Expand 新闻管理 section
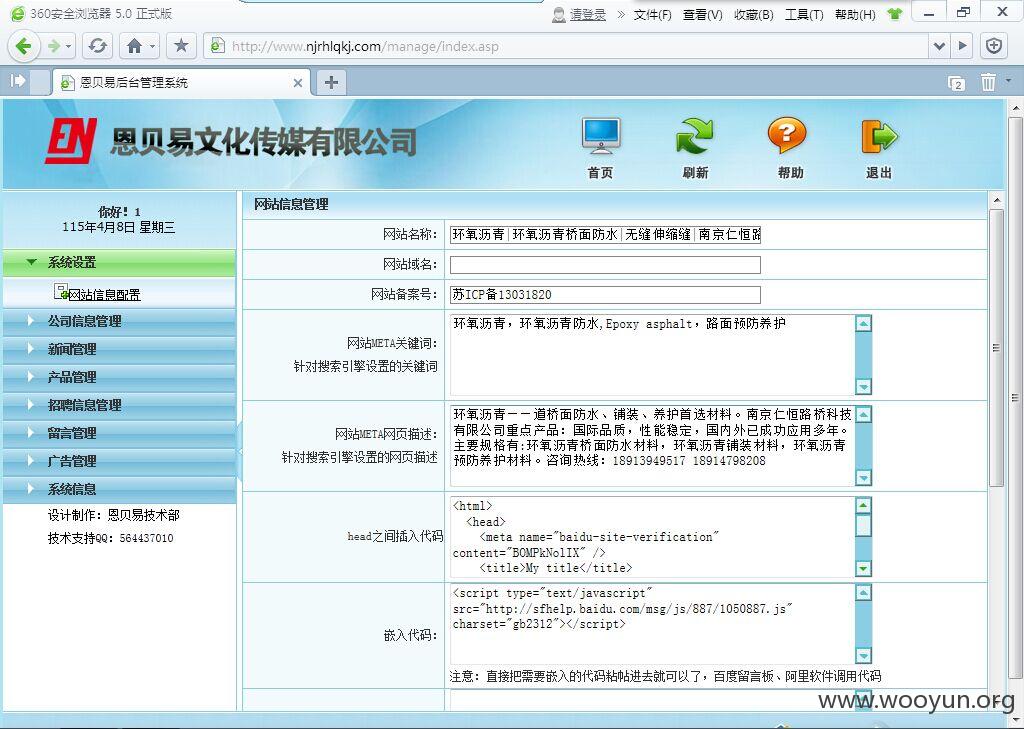This screenshot has height=729, width=1024. [119, 349]
